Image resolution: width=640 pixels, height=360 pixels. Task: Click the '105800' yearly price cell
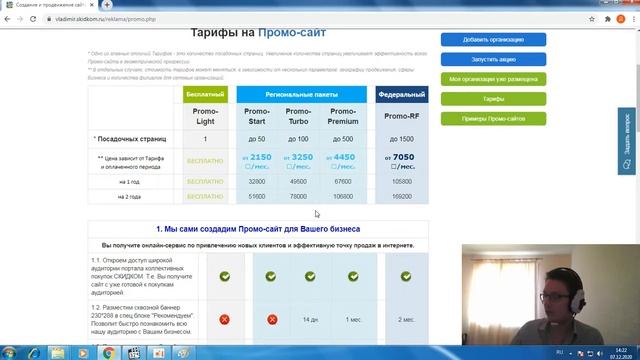point(402,182)
